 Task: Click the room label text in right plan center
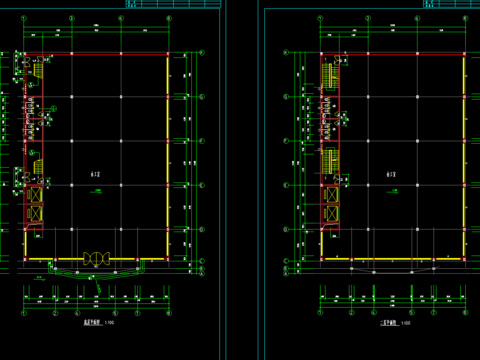coord(391,174)
